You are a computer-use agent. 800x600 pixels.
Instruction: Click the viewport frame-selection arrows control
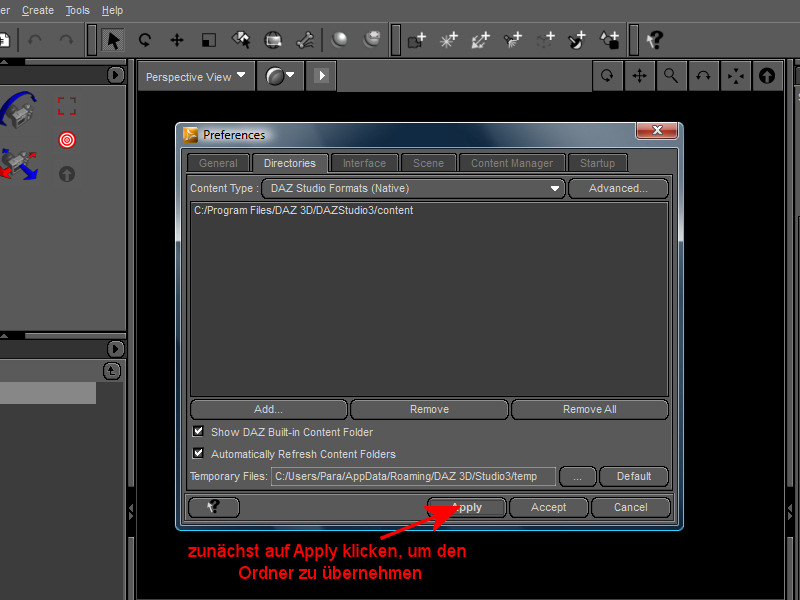click(735, 76)
